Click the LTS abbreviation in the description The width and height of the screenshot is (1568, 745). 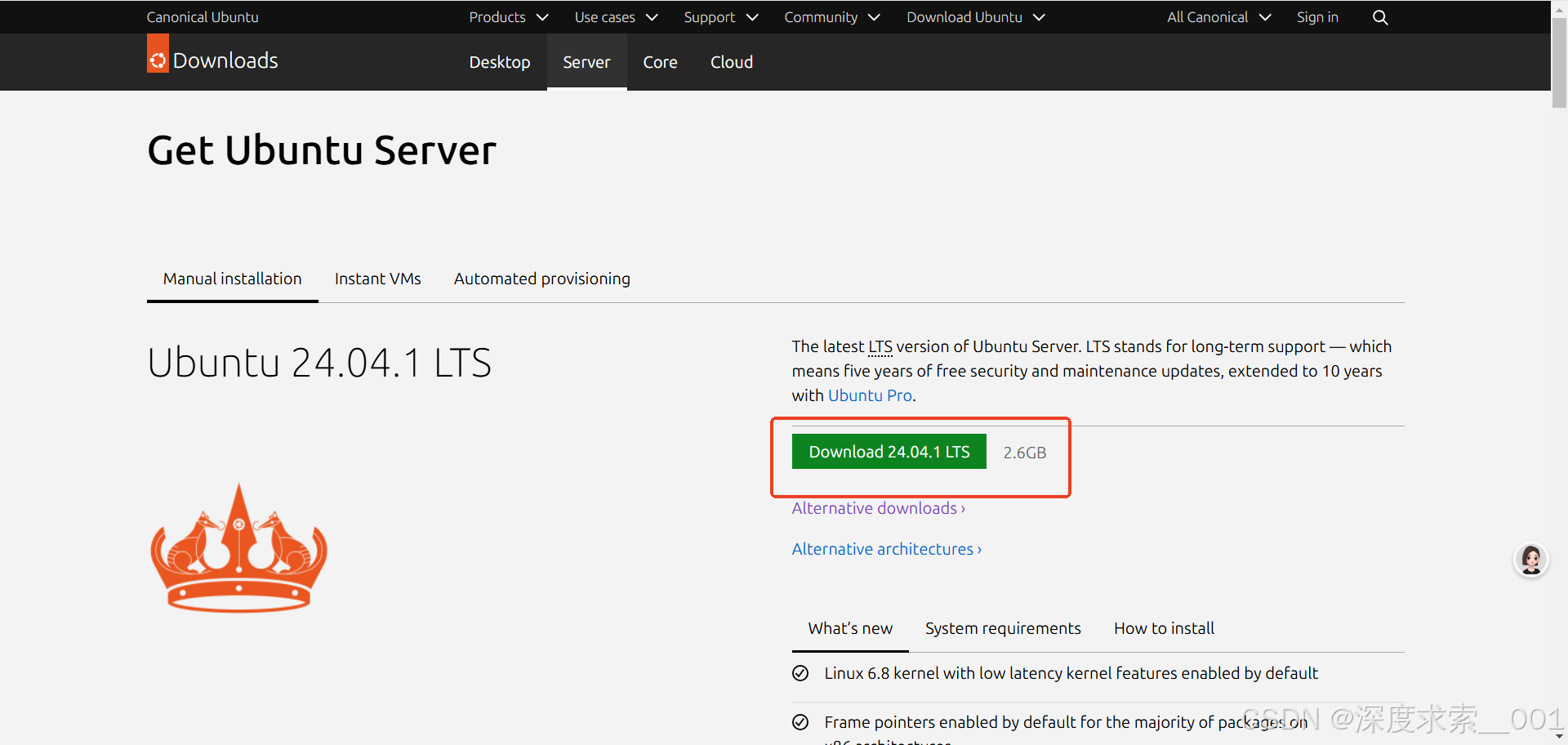[x=880, y=346]
